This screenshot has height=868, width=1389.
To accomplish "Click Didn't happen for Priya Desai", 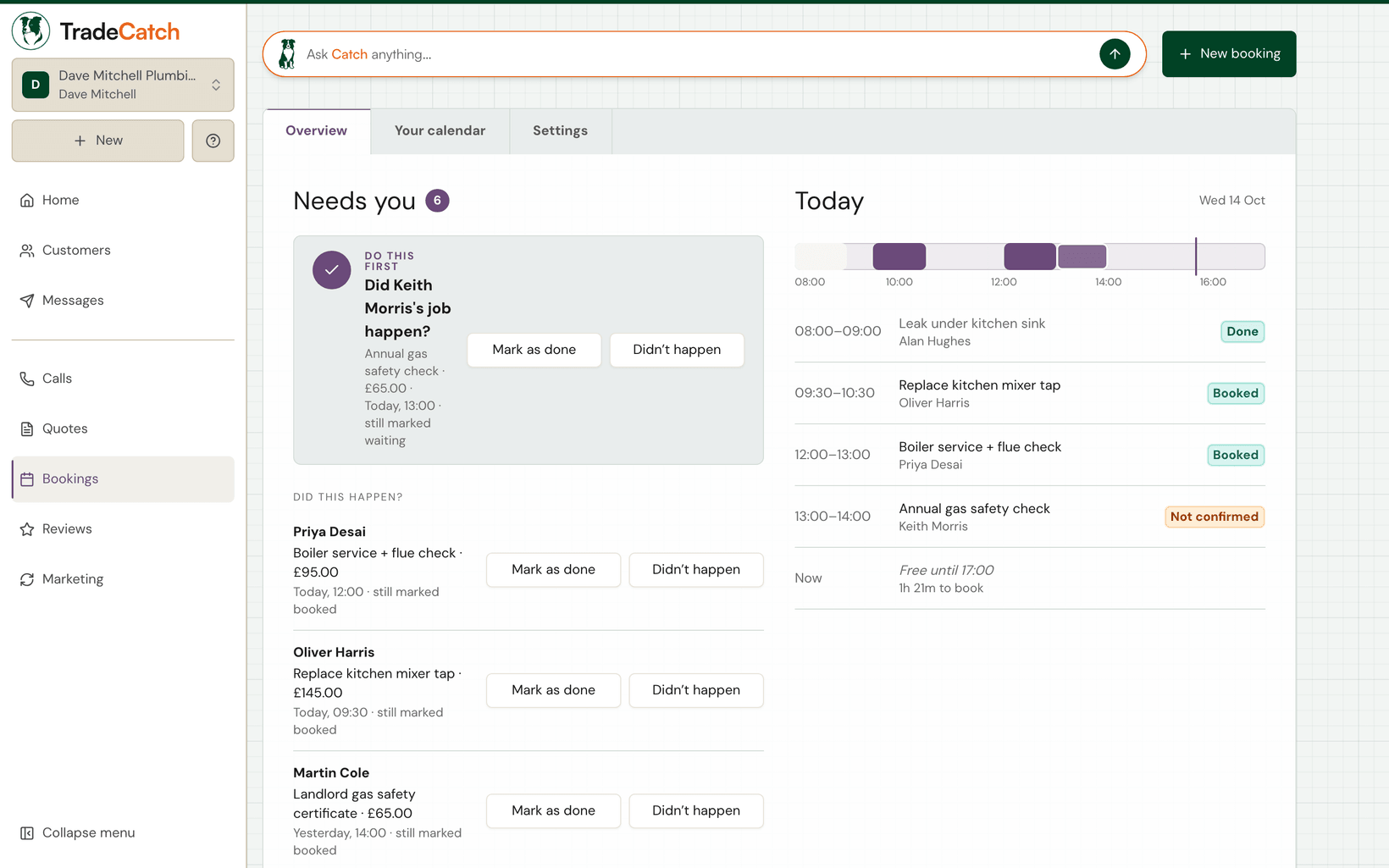I will [696, 570].
